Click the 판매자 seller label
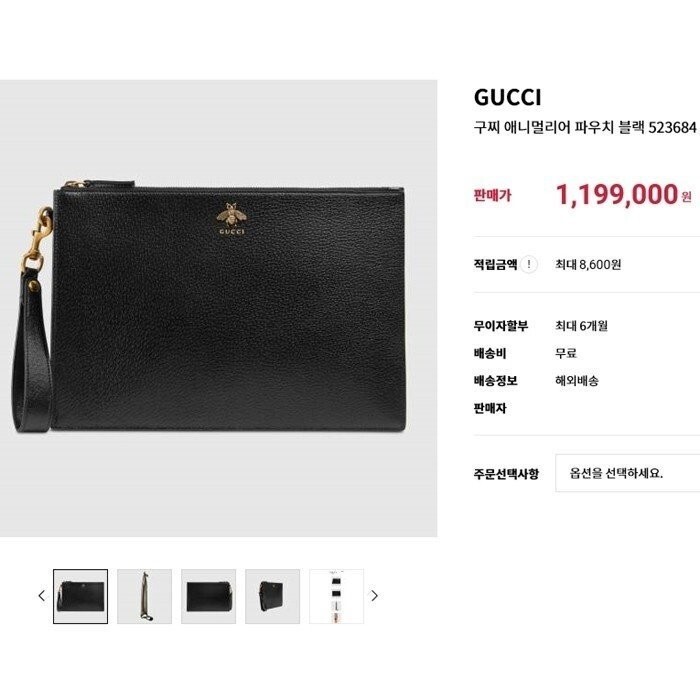This screenshot has height=700, width=700. coord(490,408)
